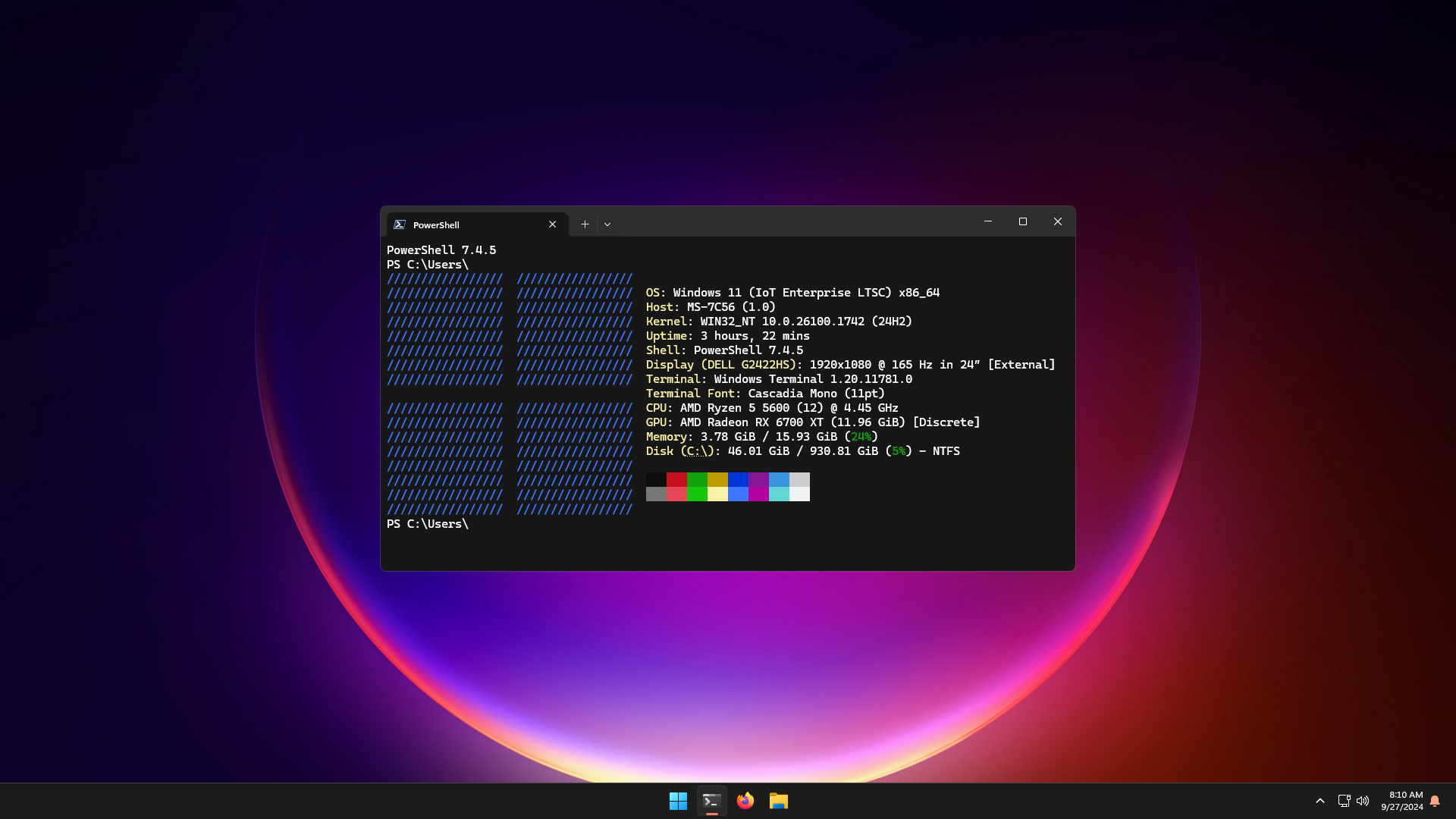Open a new terminal tab with plus icon

(x=585, y=224)
